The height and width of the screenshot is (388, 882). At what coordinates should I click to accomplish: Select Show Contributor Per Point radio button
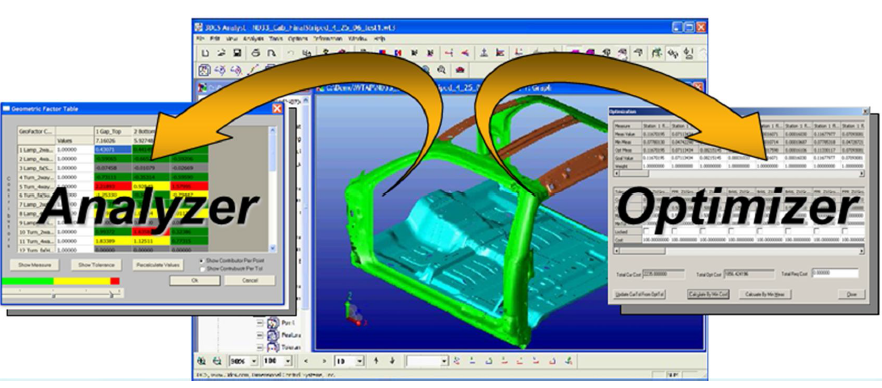coord(202,261)
